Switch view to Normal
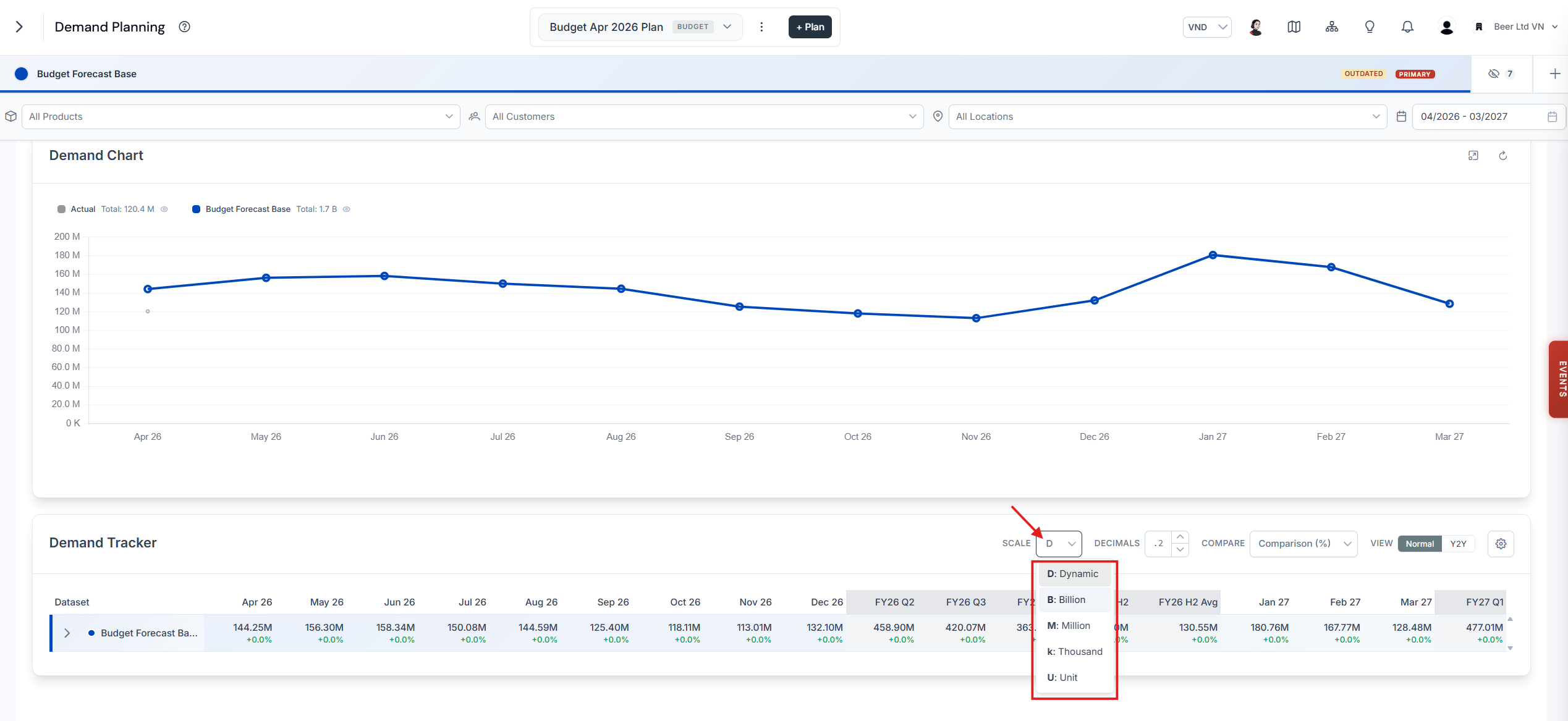Image resolution: width=1568 pixels, height=721 pixels. pos(1420,544)
